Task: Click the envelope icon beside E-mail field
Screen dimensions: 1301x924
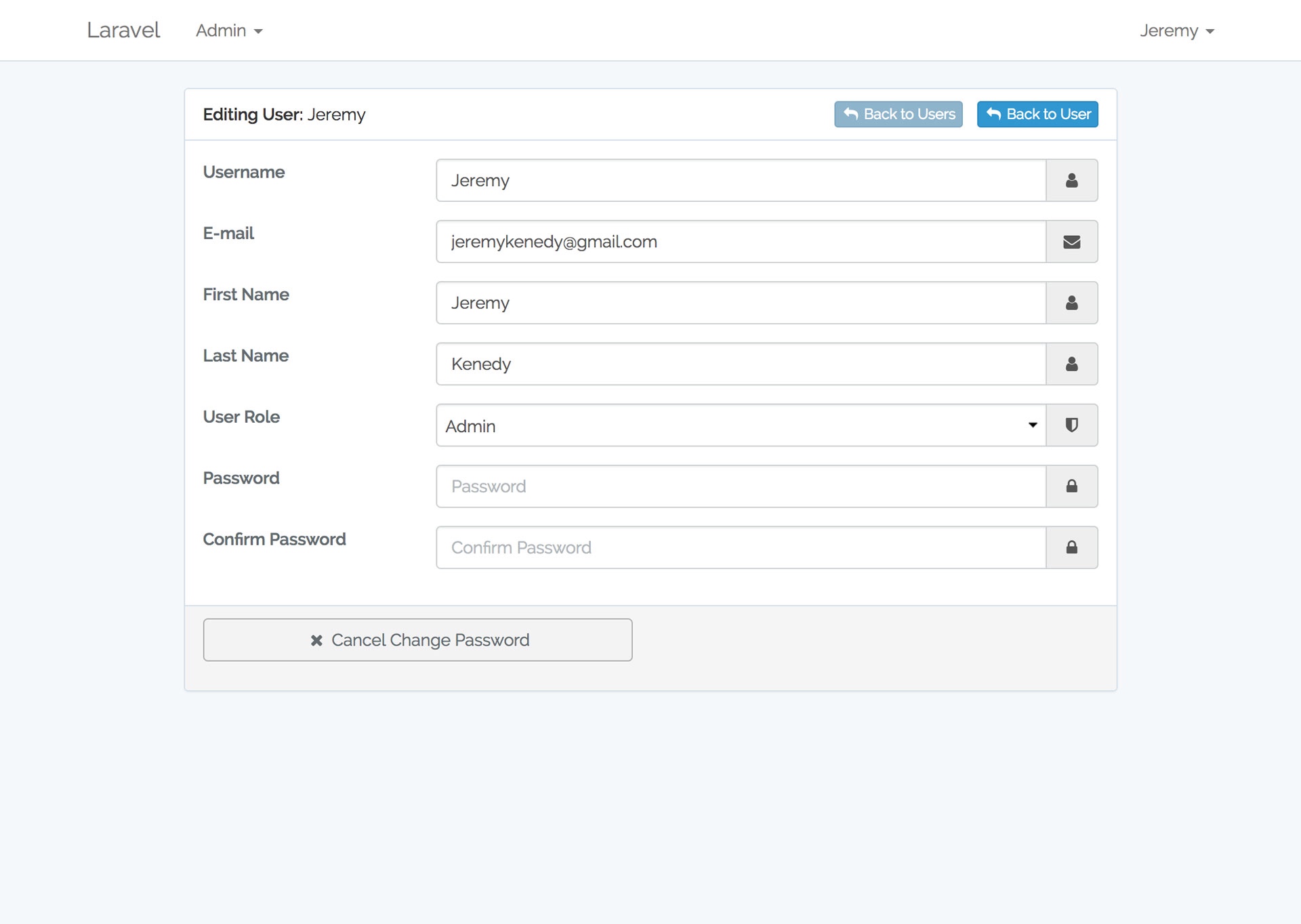Action: pyautogui.click(x=1071, y=242)
